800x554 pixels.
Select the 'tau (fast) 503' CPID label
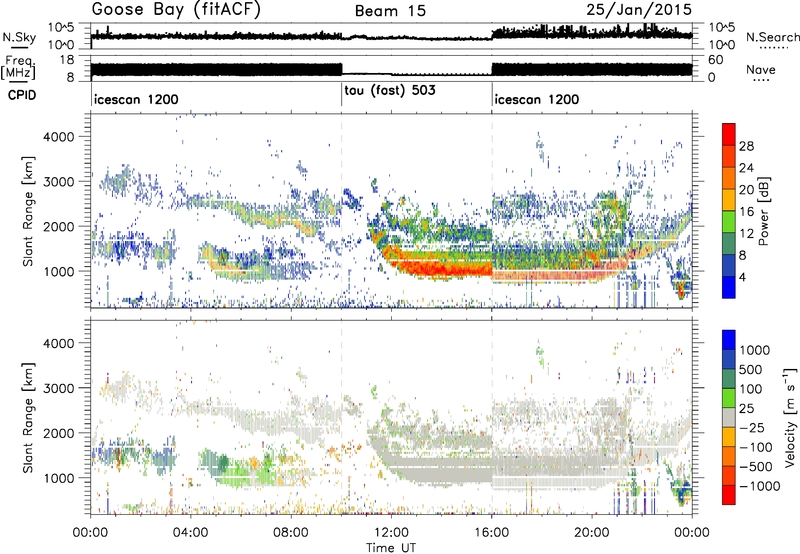(390, 91)
